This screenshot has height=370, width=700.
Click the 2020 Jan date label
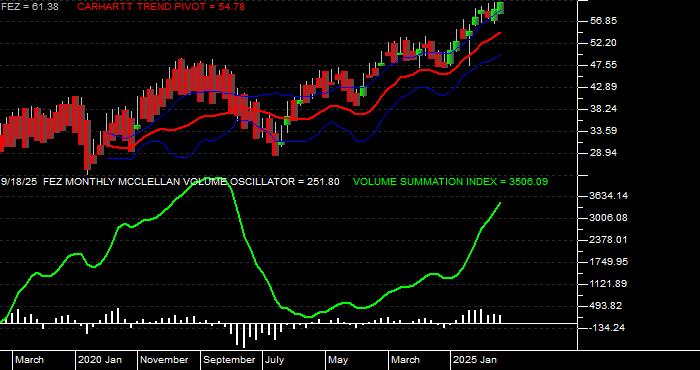click(x=100, y=360)
